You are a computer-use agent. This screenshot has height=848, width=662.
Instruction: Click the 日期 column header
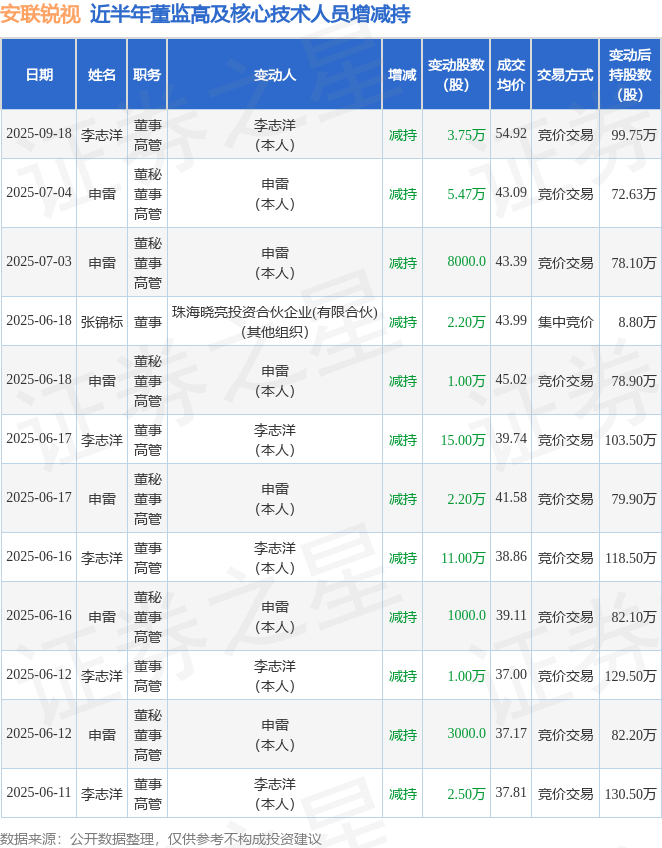[38, 75]
